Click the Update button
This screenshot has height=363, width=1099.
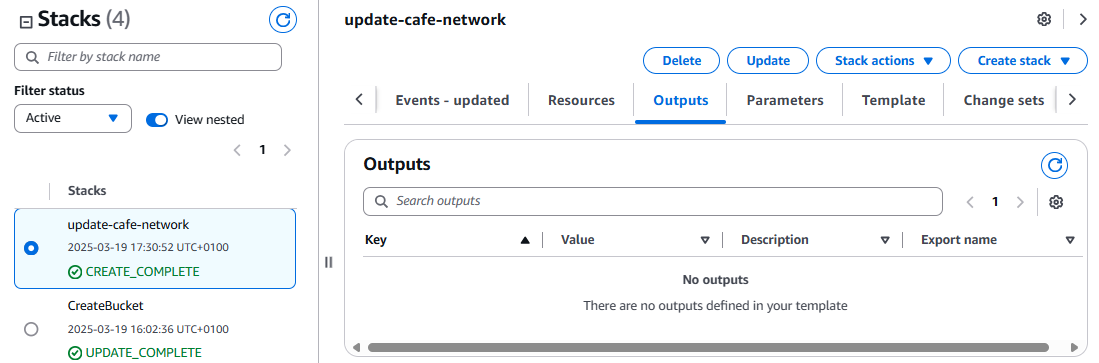click(x=767, y=61)
